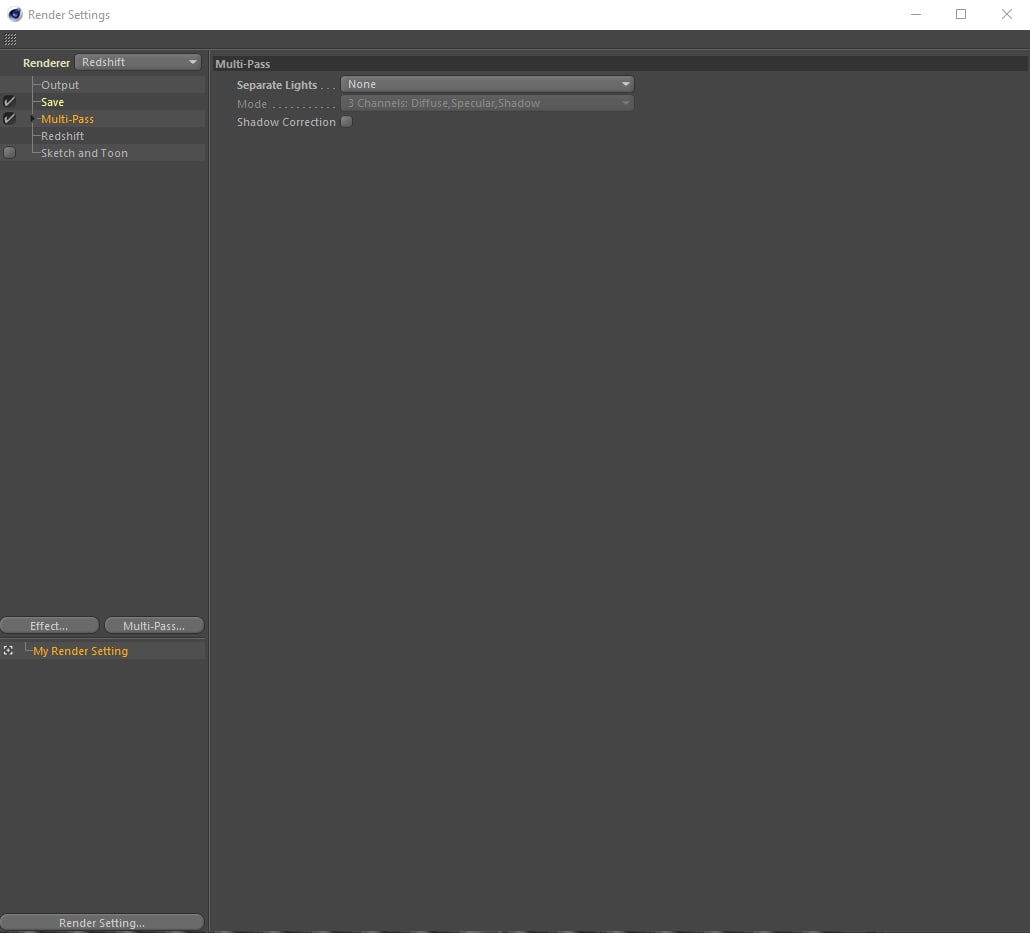
Task: Close the Render Settings window
Action: point(1006,14)
